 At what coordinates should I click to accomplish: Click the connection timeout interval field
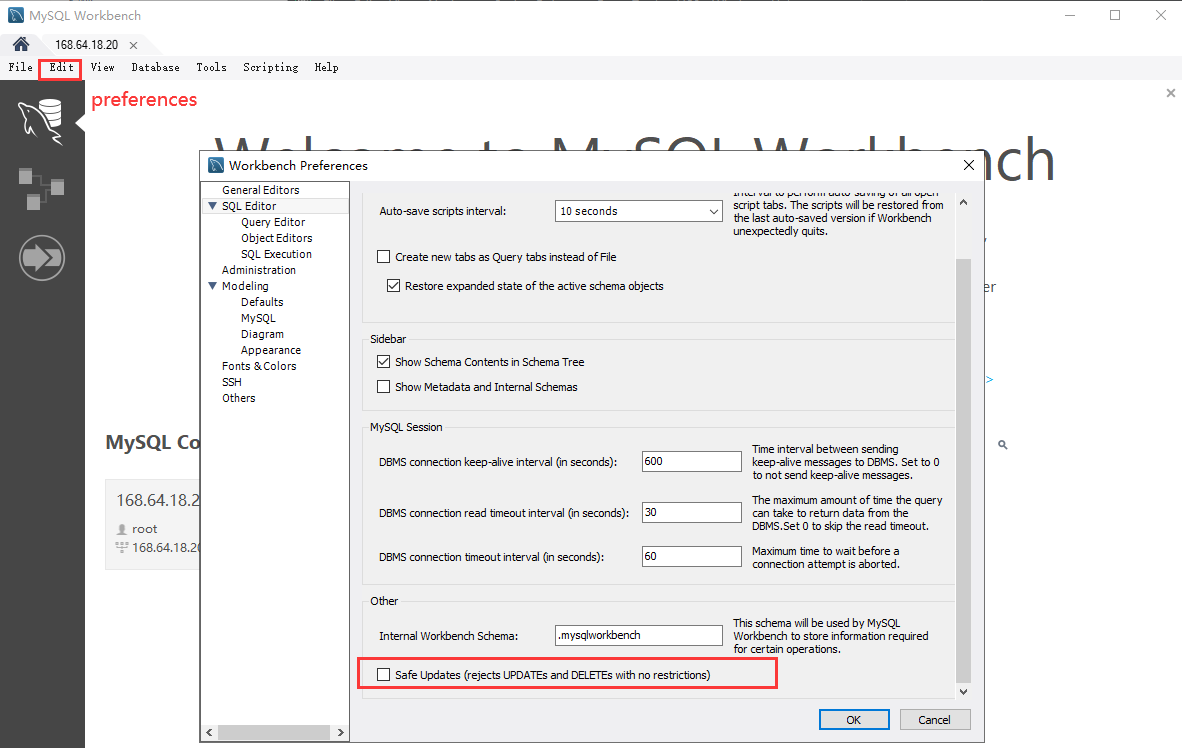[x=691, y=556]
